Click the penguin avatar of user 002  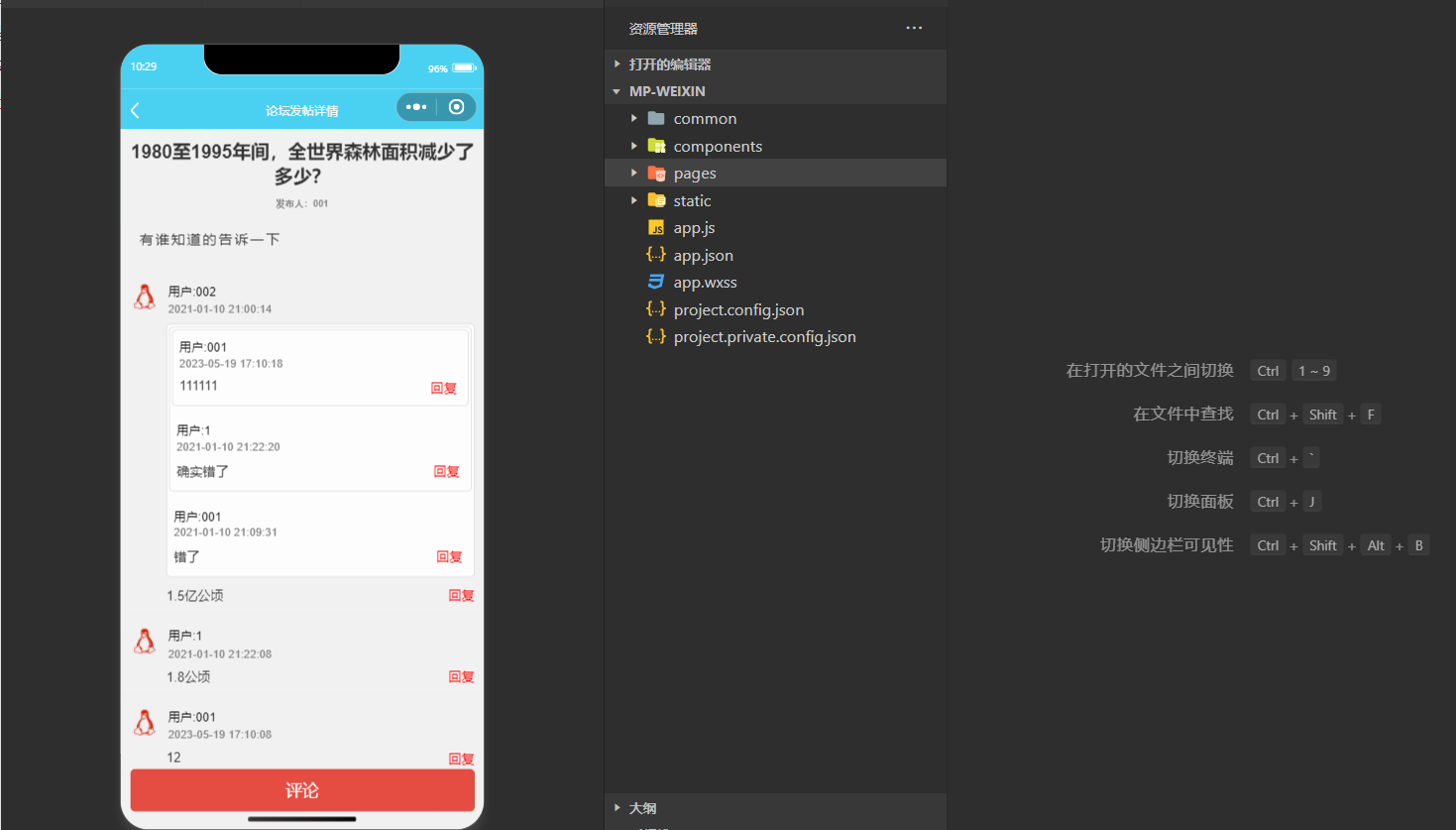tap(145, 297)
